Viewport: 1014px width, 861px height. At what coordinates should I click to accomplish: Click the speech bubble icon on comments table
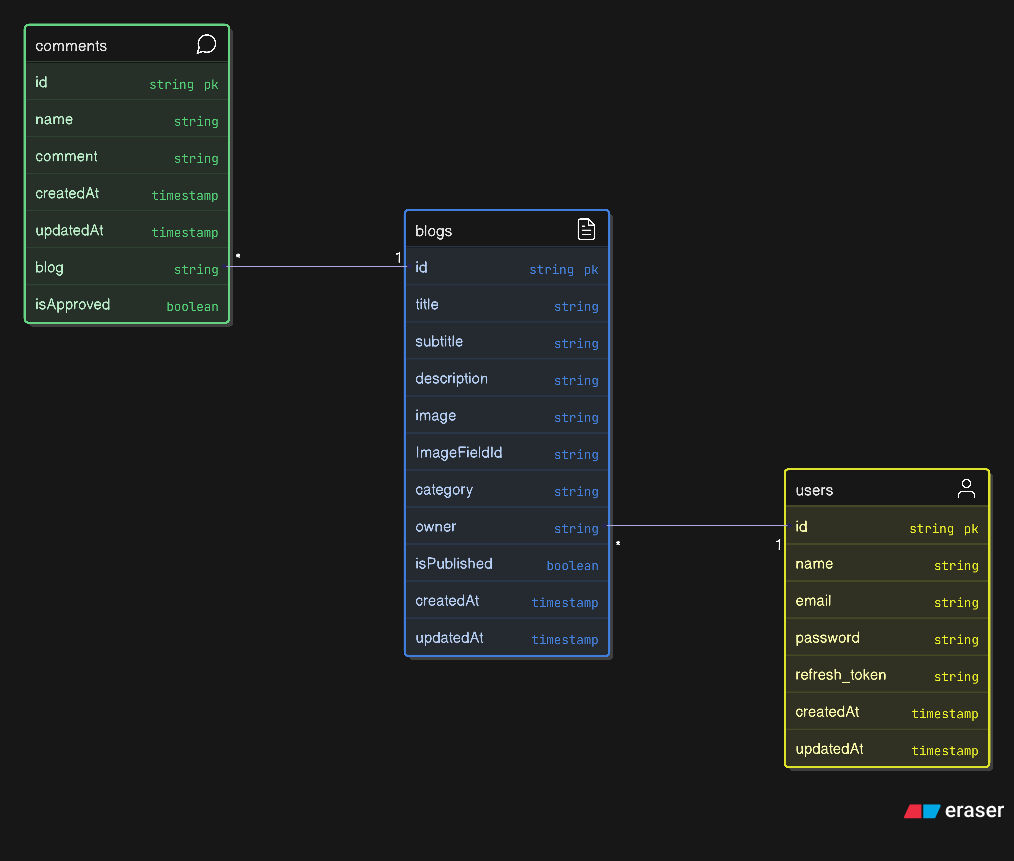coord(206,44)
